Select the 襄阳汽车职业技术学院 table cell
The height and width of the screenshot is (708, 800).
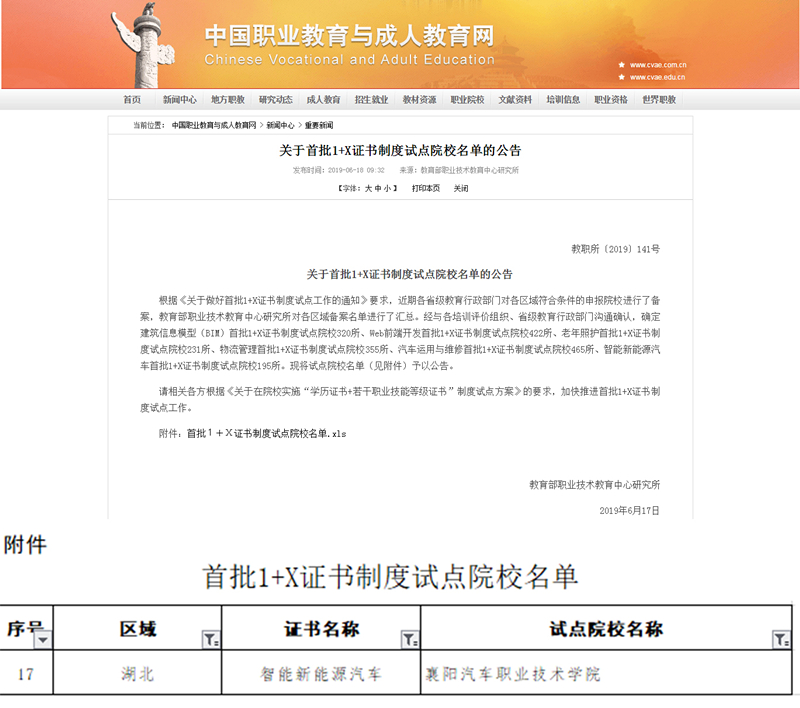pos(512,674)
